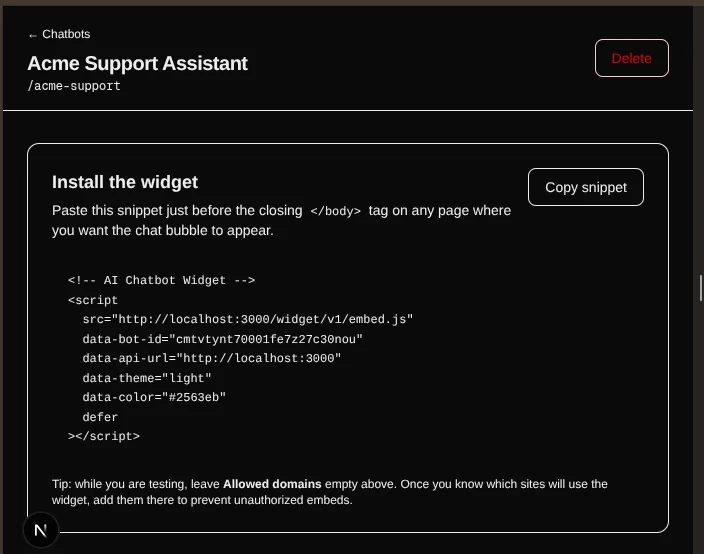Click the data-theme="light" line
The height and width of the screenshot is (554, 704).
[x=147, y=378]
